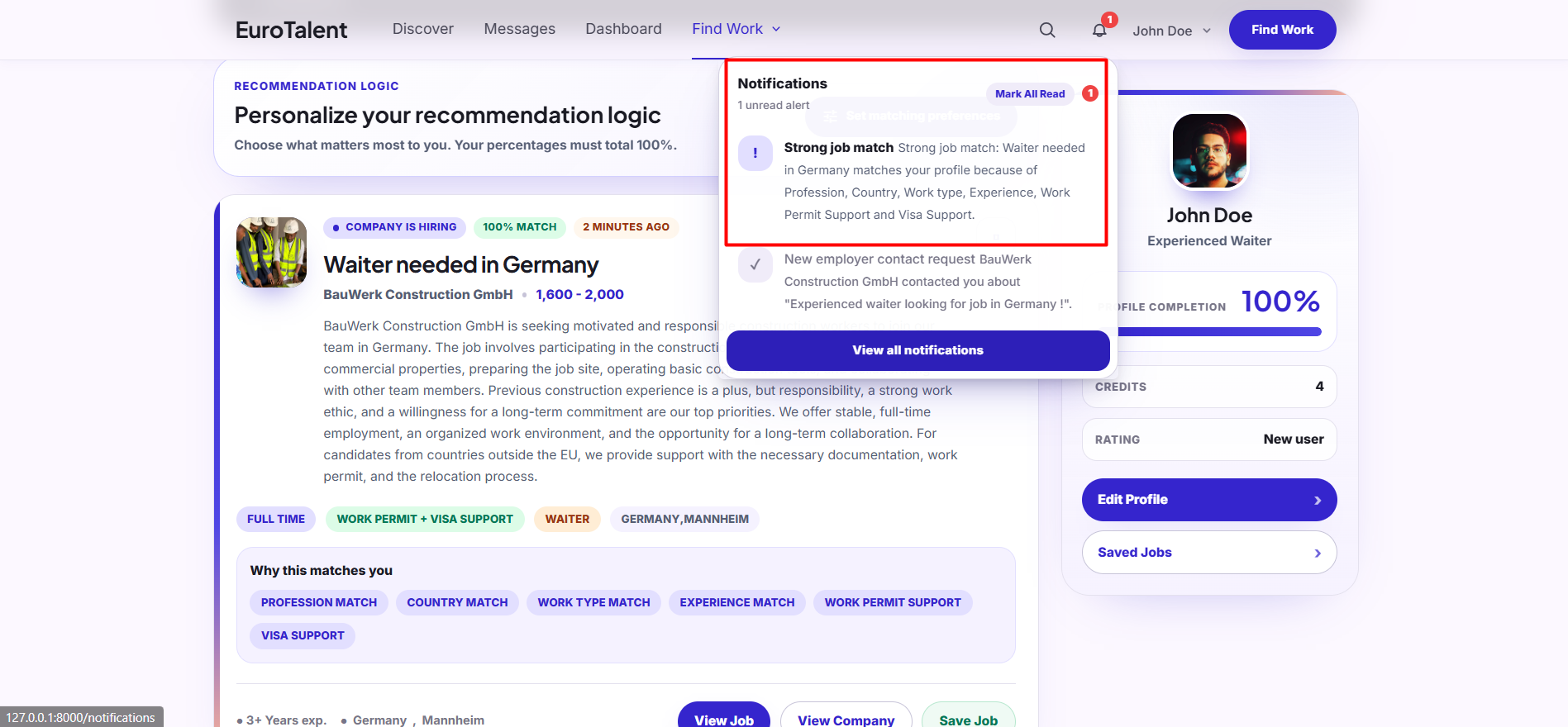
Task: Open the notification bell icon
Action: 1099,31
